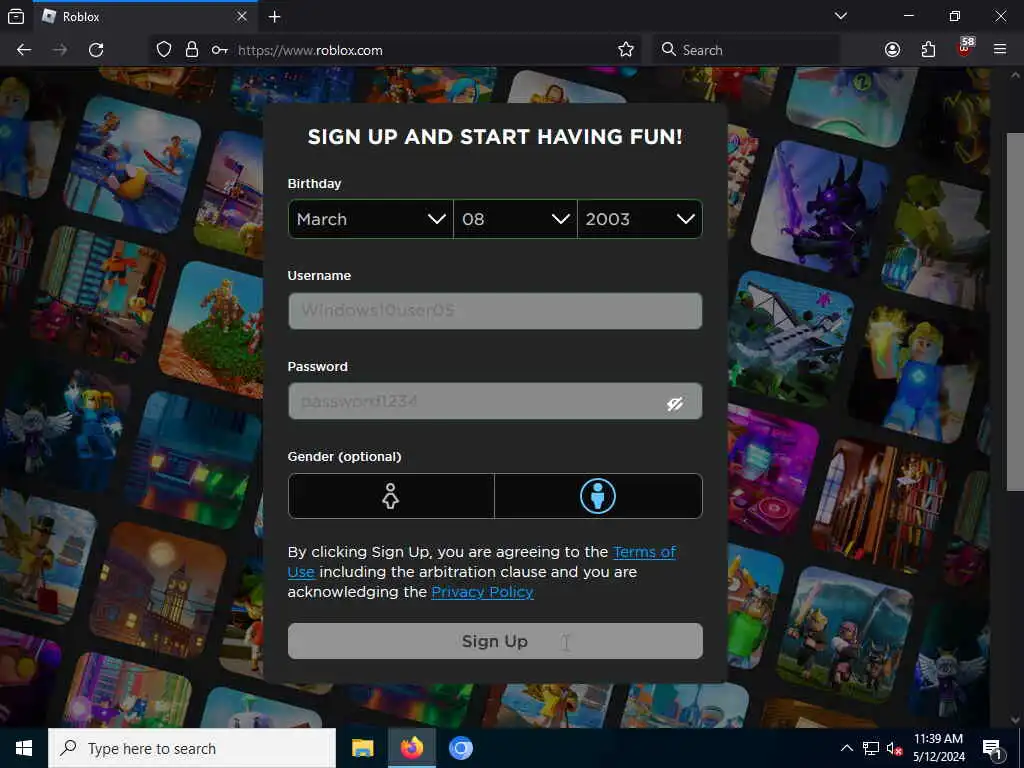
Task: Open the Windows Start menu
Action: (x=24, y=748)
